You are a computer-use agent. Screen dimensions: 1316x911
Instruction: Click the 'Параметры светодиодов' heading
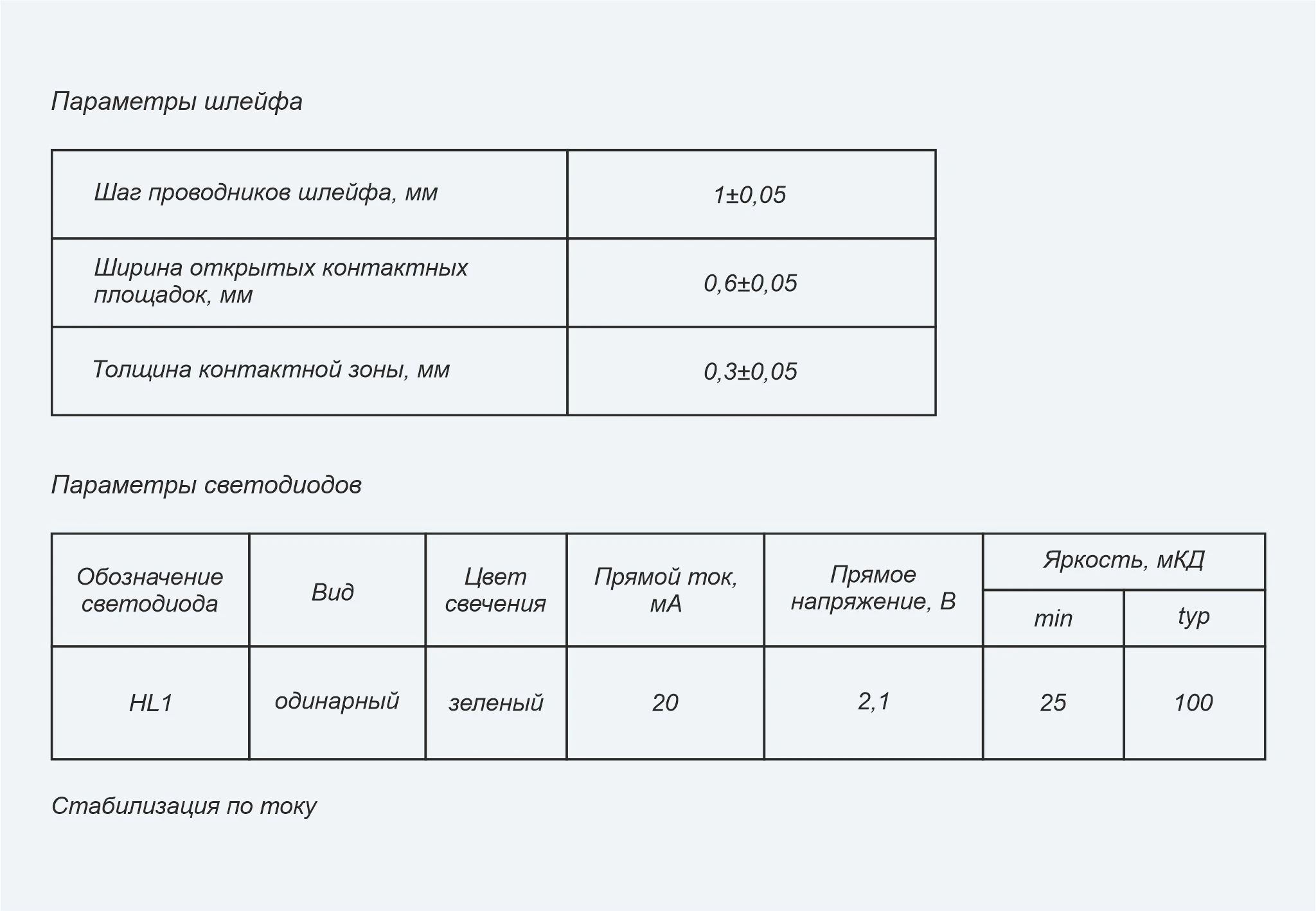tap(206, 485)
